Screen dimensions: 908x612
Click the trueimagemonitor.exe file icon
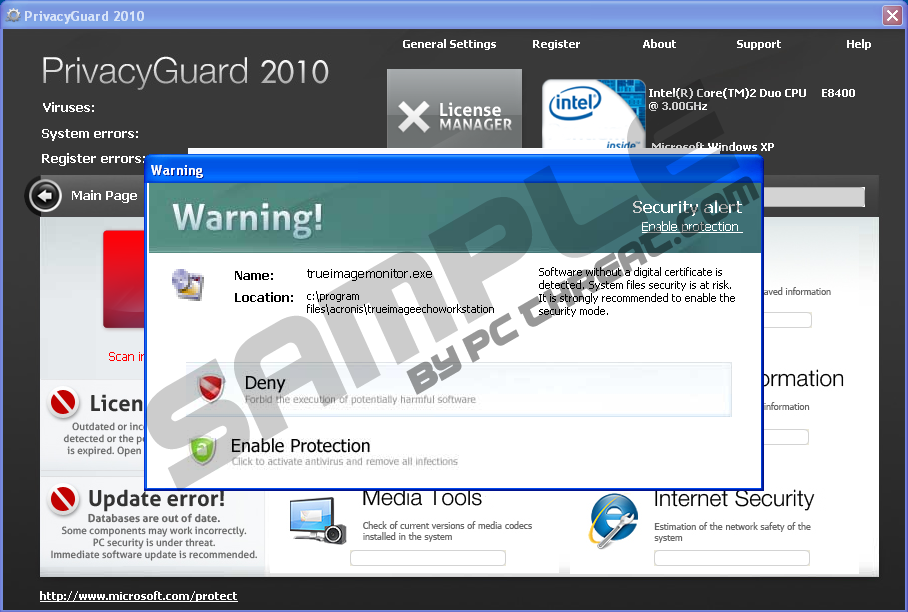pyautogui.click(x=188, y=284)
